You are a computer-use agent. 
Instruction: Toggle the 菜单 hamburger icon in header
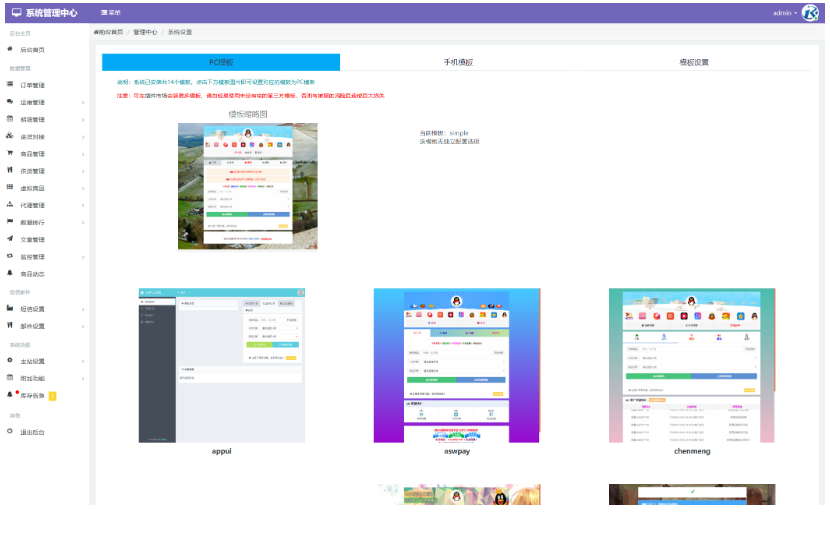[x=105, y=13]
